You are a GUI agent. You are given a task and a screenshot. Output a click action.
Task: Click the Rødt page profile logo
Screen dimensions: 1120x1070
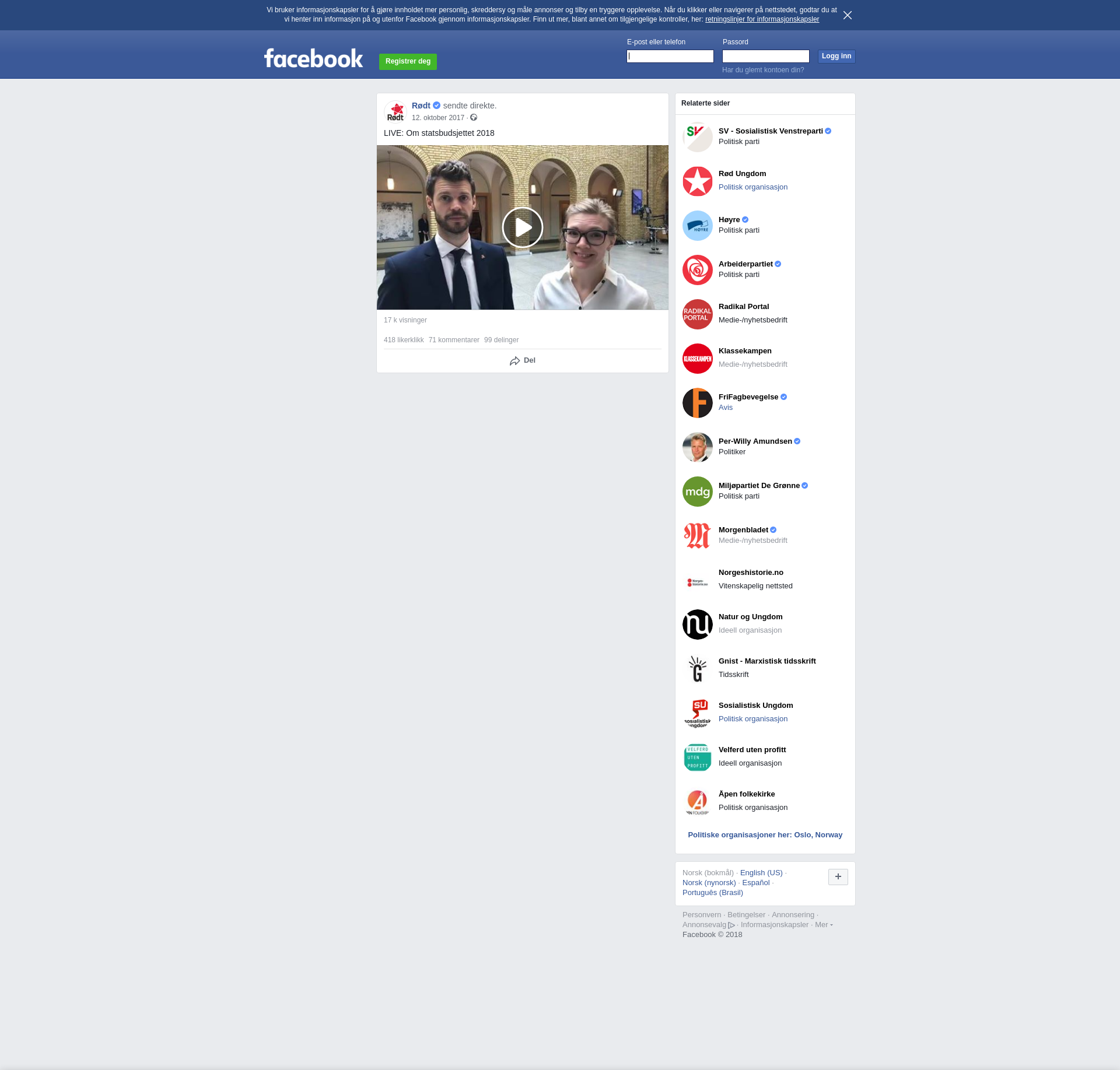[395, 111]
